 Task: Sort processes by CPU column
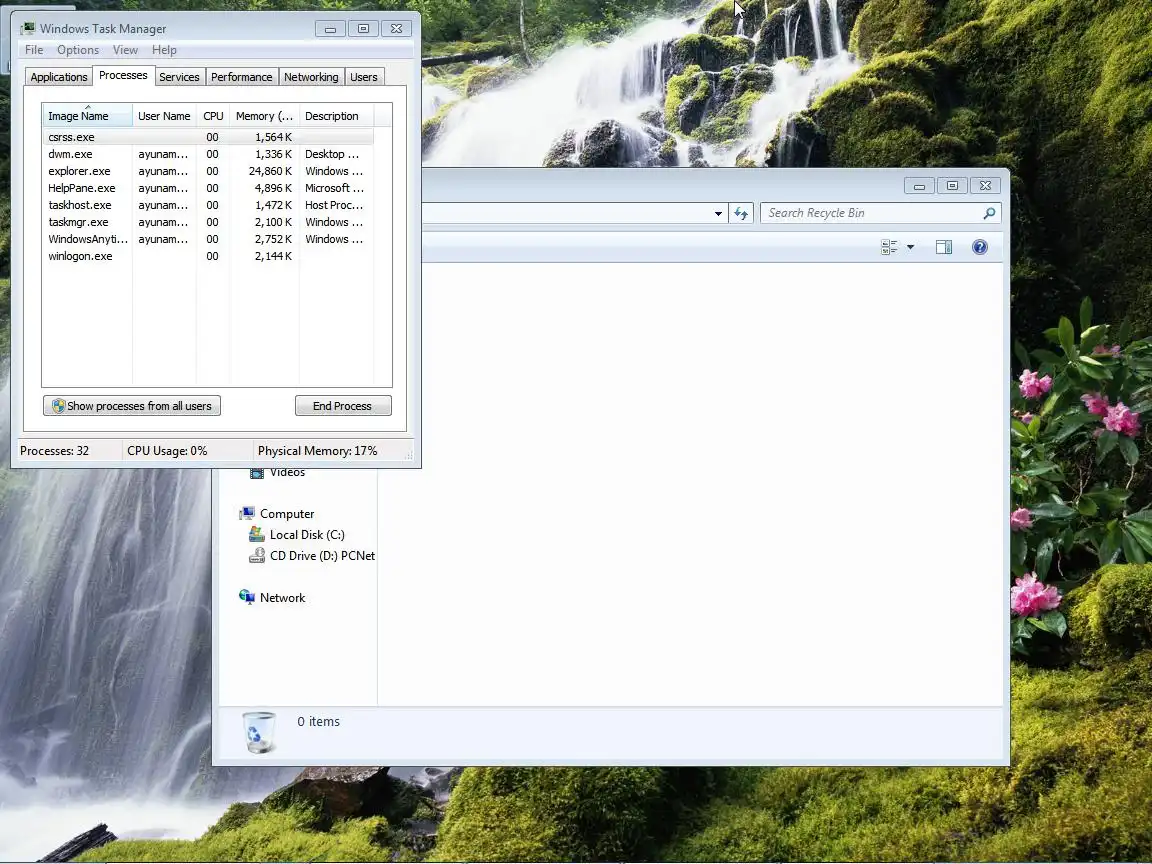213,116
